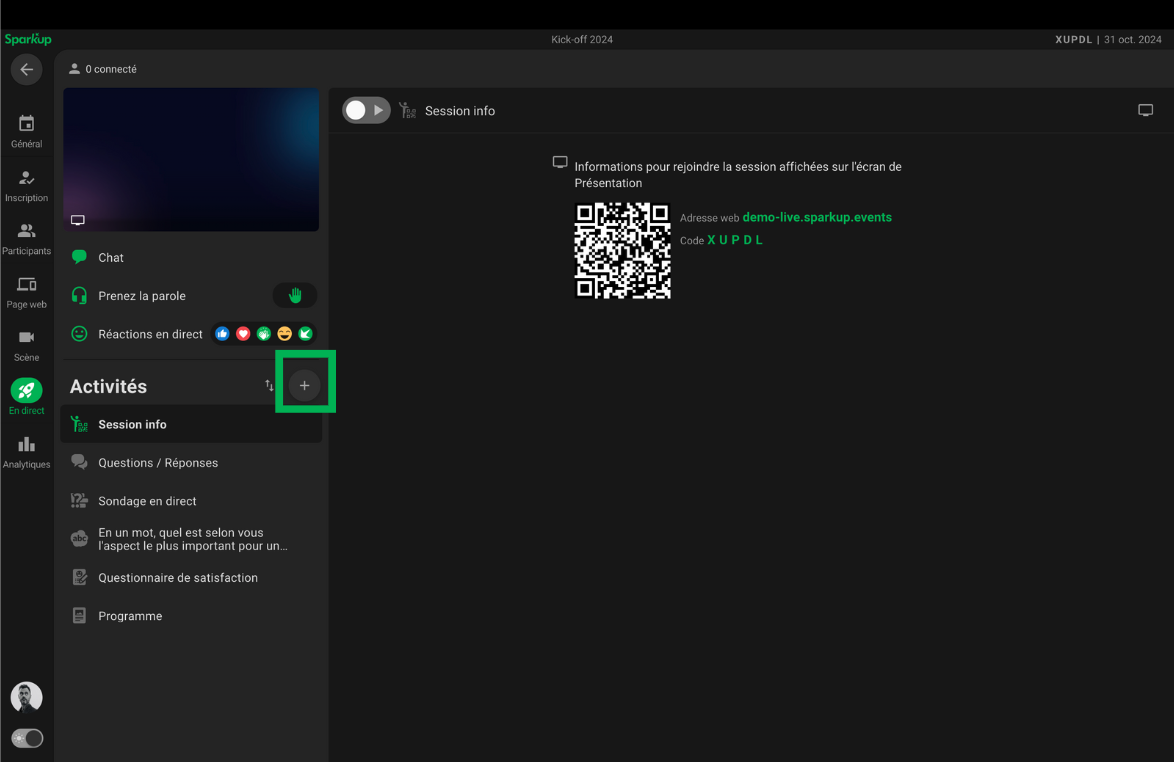Screen dimensions: 1174x762
Task: Add a new activity with plus button
Action: click(305, 386)
